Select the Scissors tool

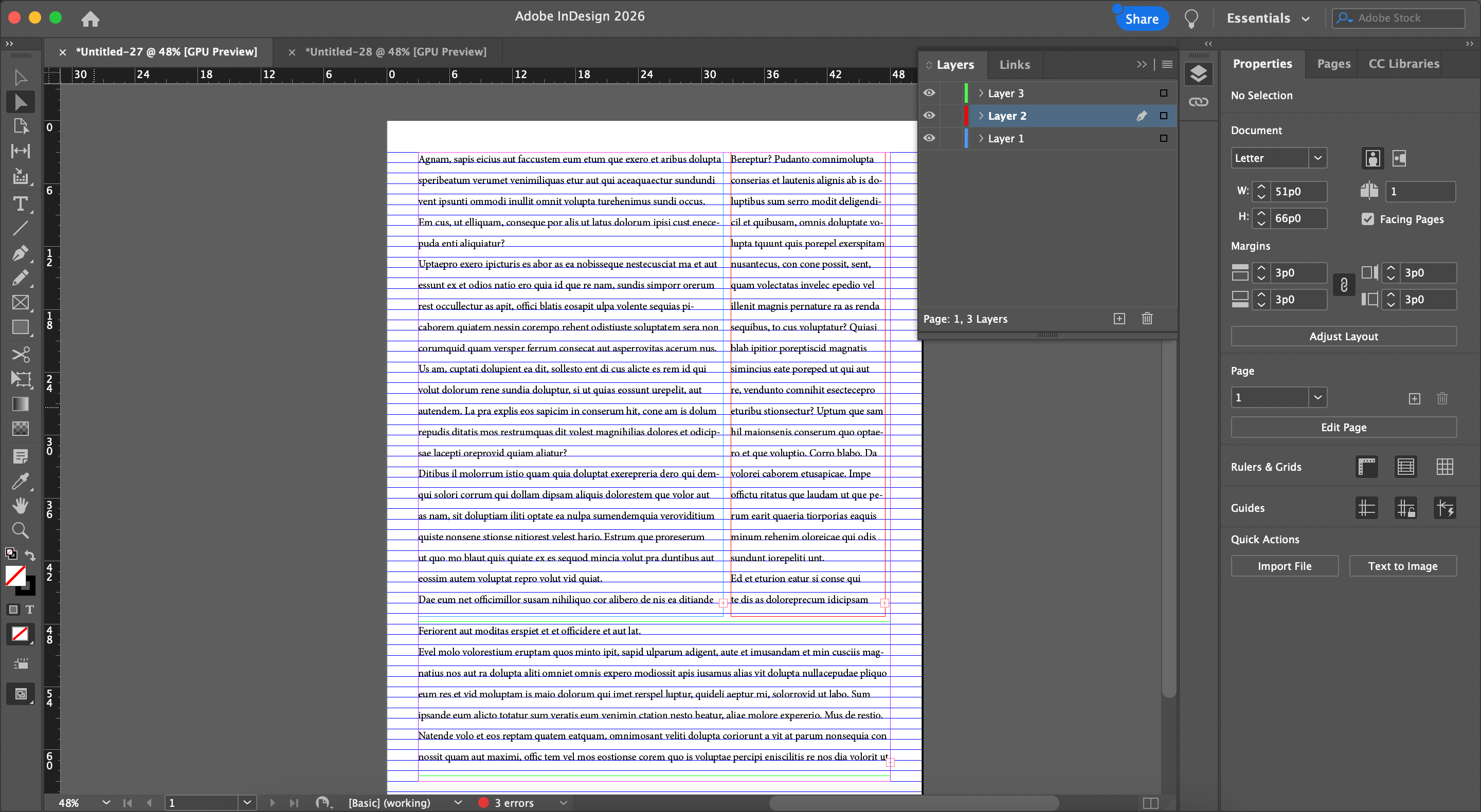pyautogui.click(x=20, y=354)
